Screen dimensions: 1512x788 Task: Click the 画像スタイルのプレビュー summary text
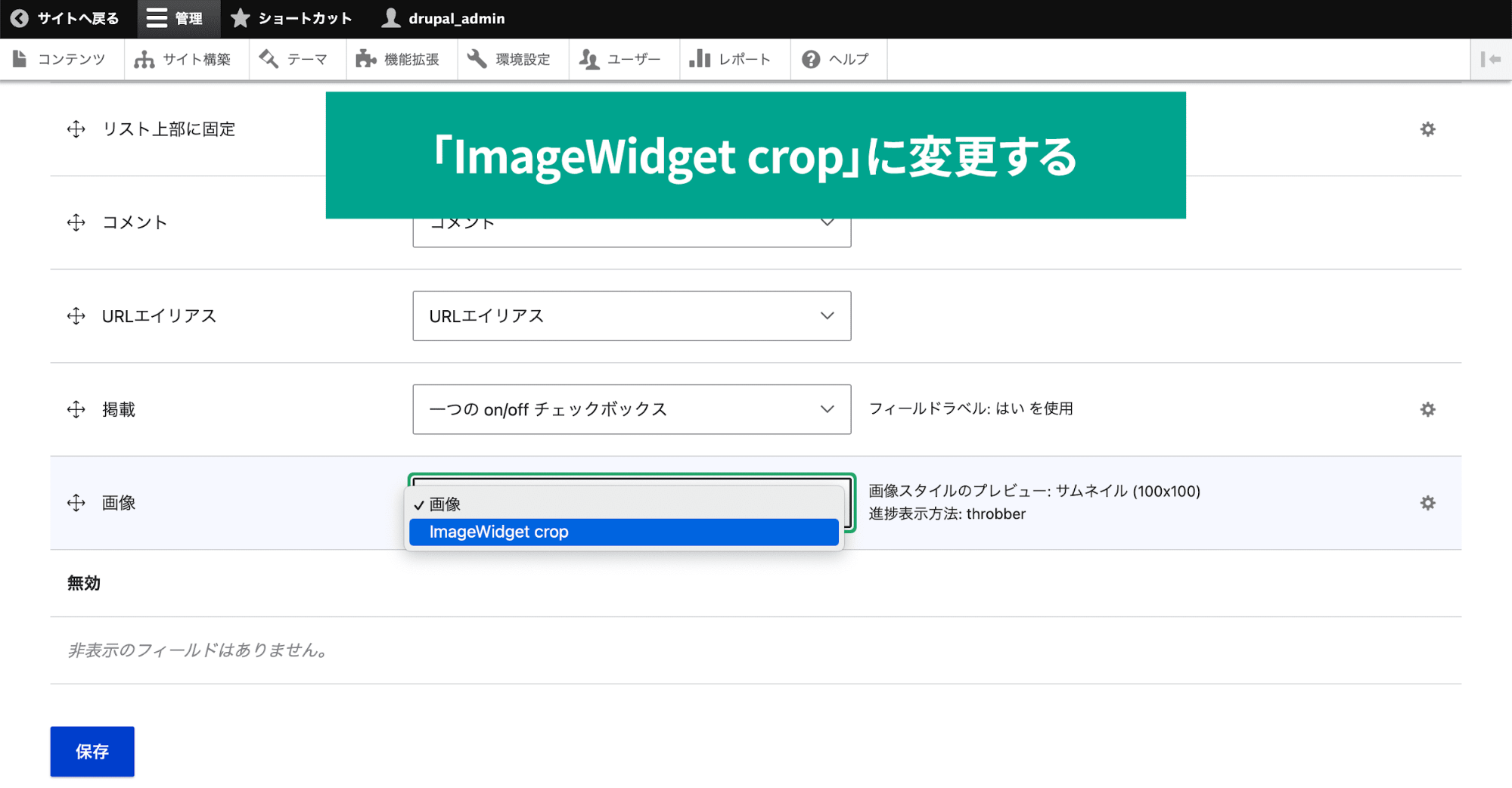1034,492
